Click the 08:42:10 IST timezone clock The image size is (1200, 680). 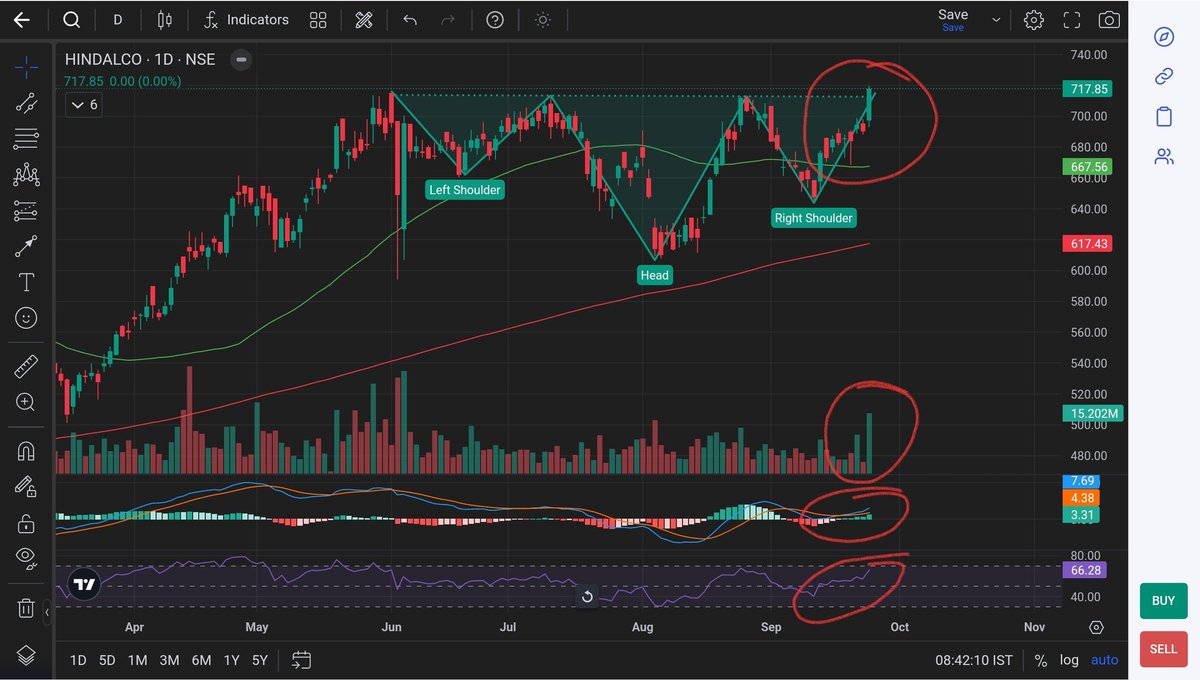point(974,660)
